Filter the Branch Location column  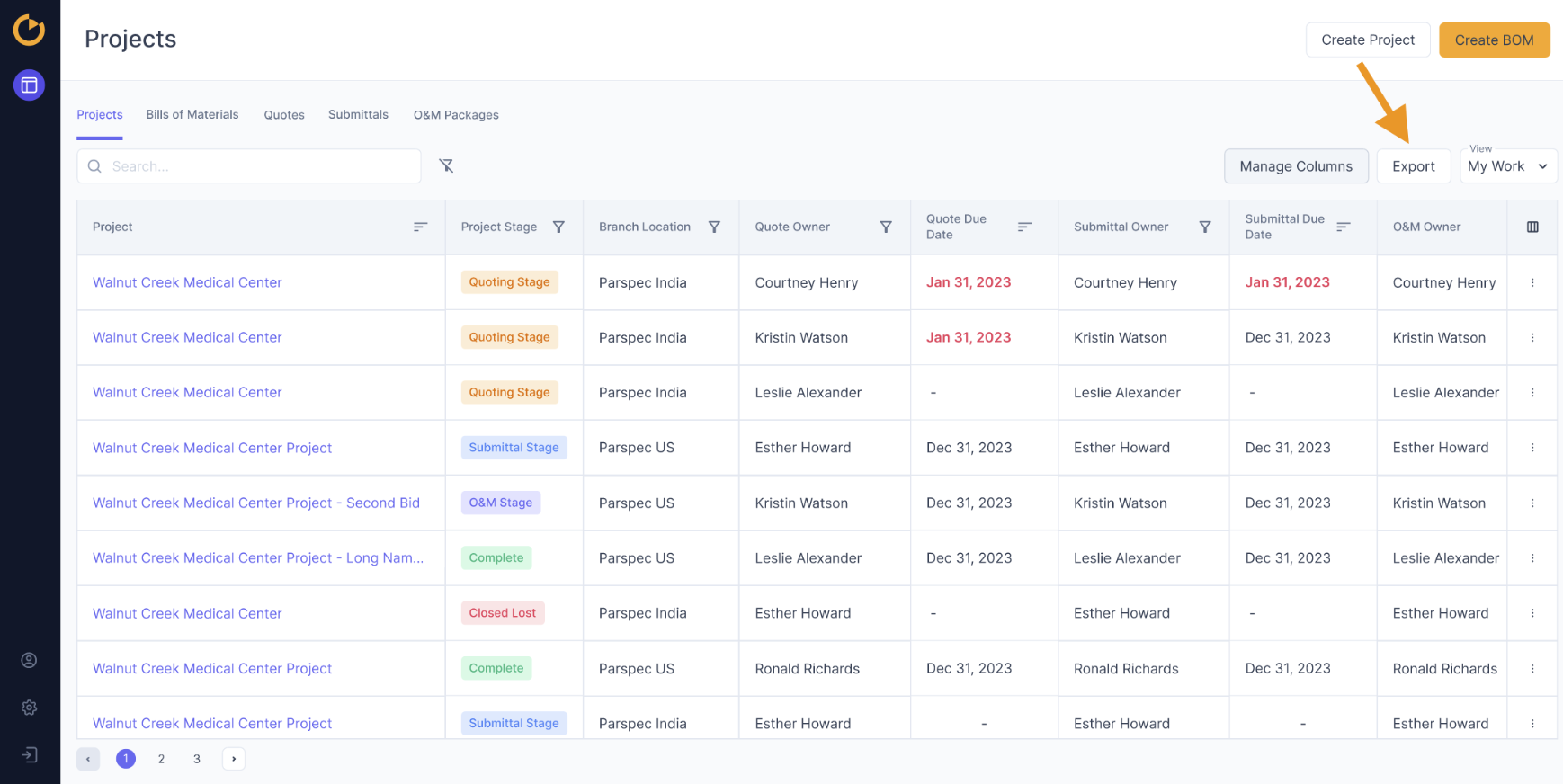(714, 227)
